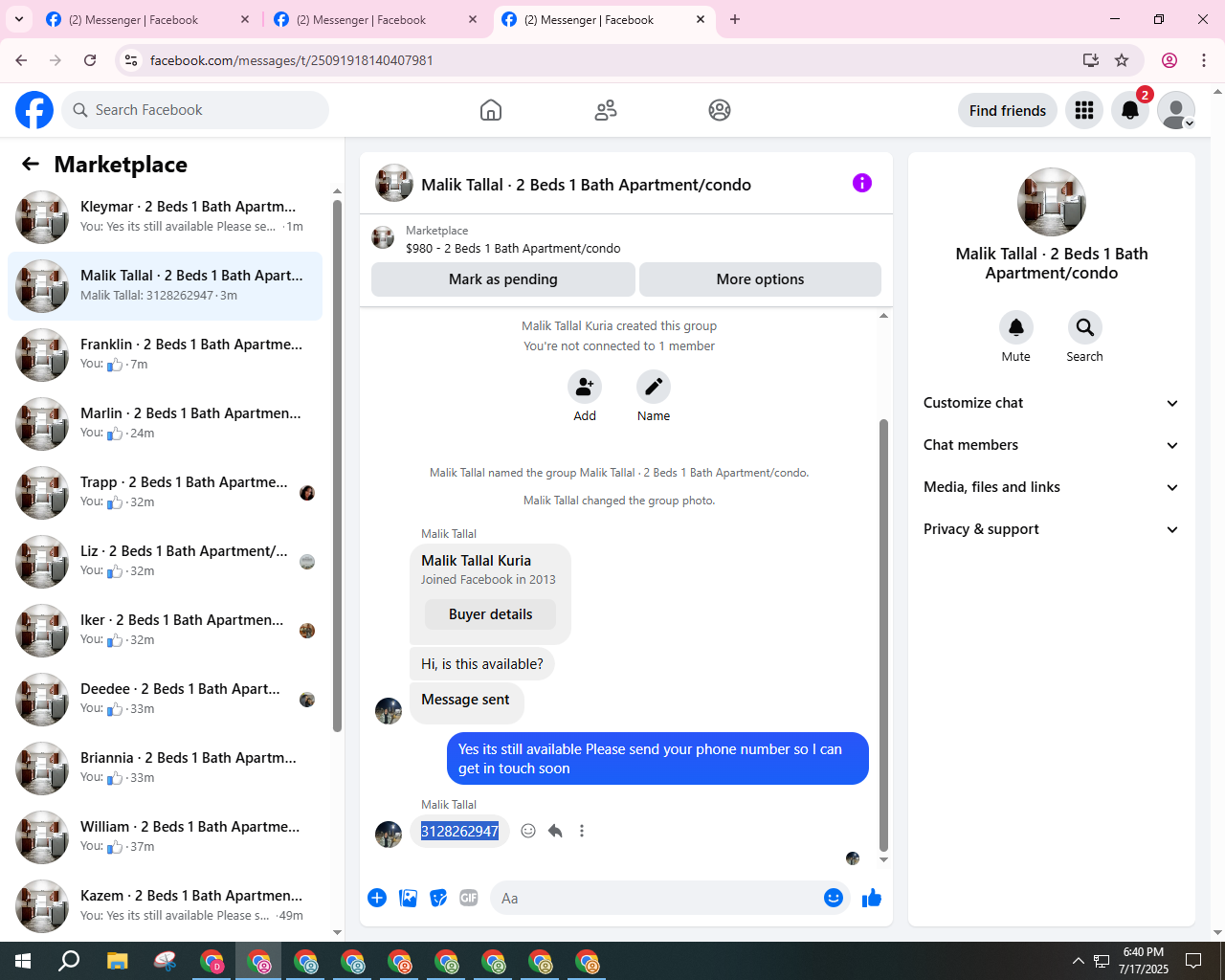The height and width of the screenshot is (980, 1225).
Task: Open the Iker conversation
Action: tap(165, 631)
